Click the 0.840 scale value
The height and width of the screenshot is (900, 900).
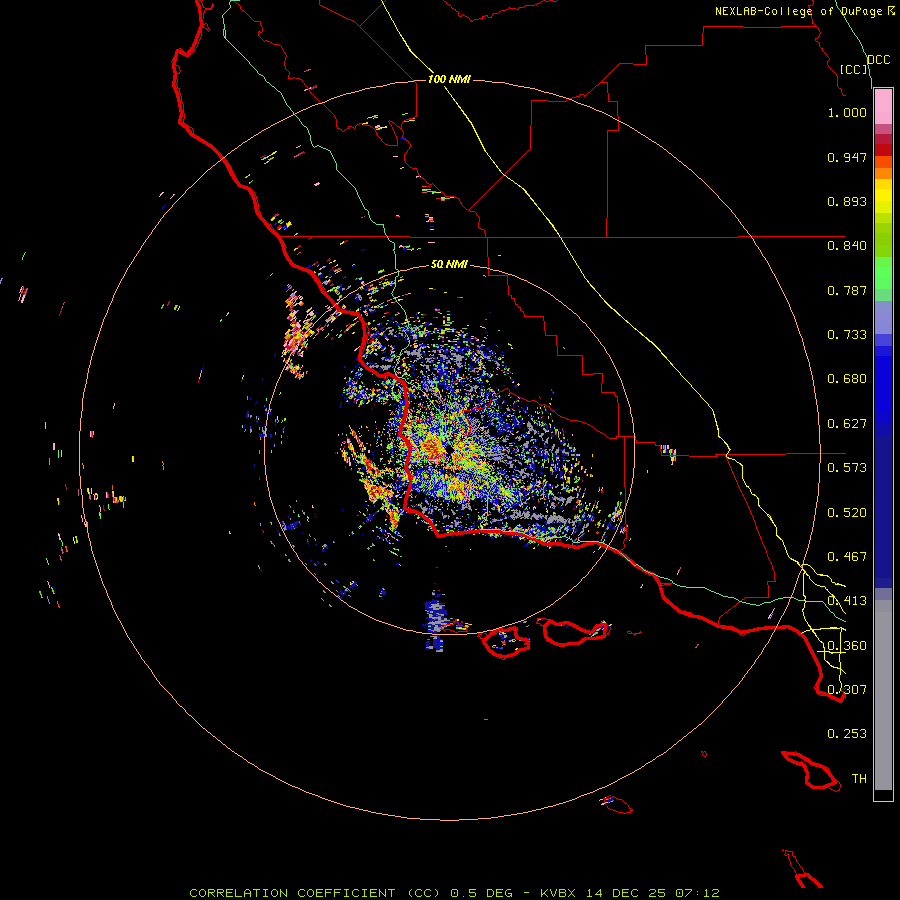[x=847, y=246]
